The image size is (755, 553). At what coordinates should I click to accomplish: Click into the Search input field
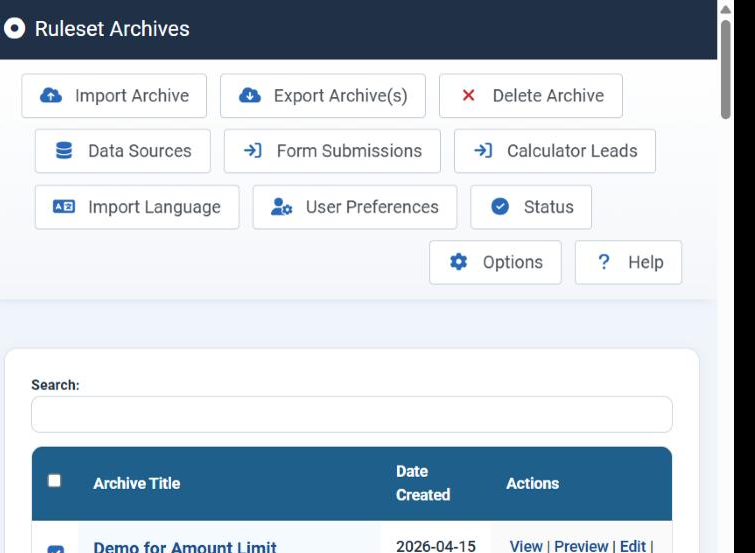(351, 414)
